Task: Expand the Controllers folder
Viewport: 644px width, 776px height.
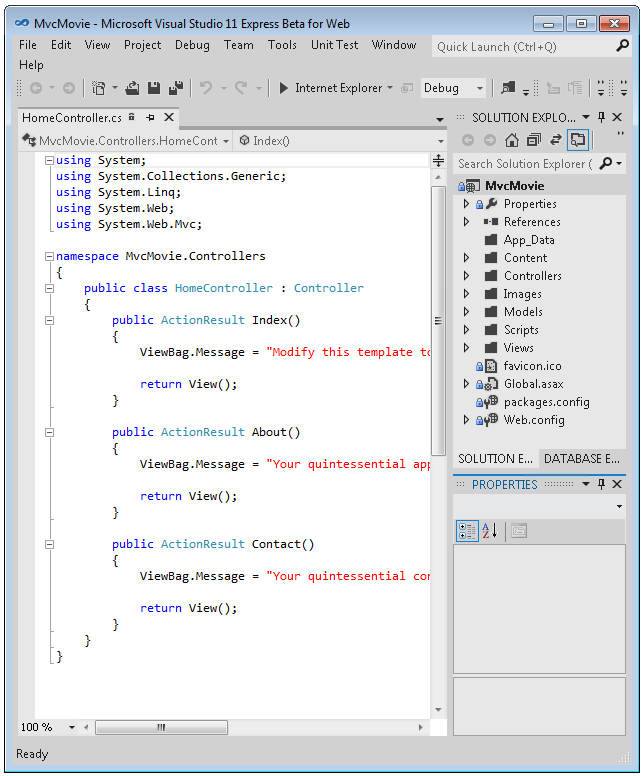Action: (x=466, y=276)
